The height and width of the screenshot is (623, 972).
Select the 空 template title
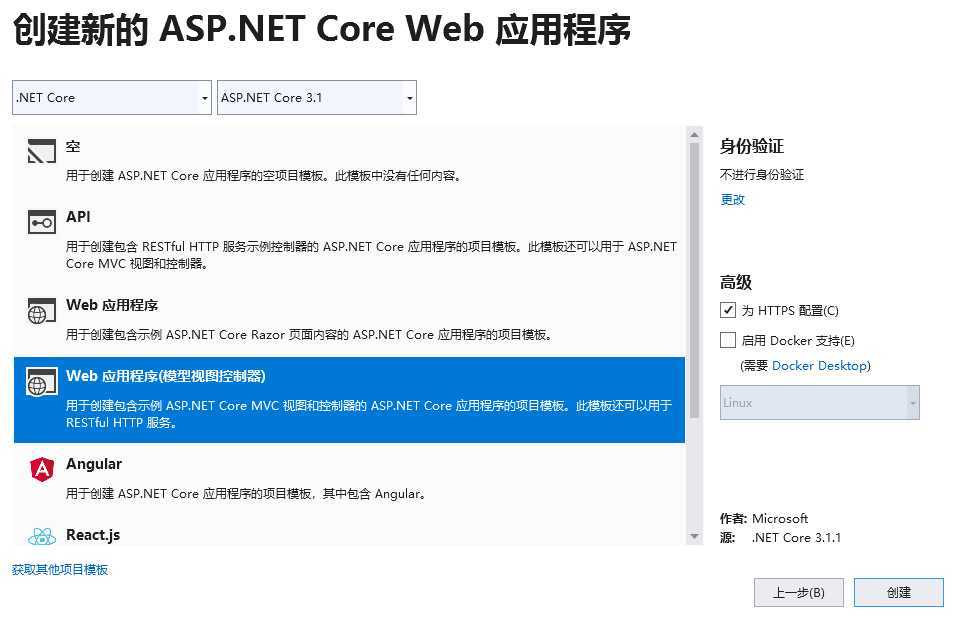[73, 146]
